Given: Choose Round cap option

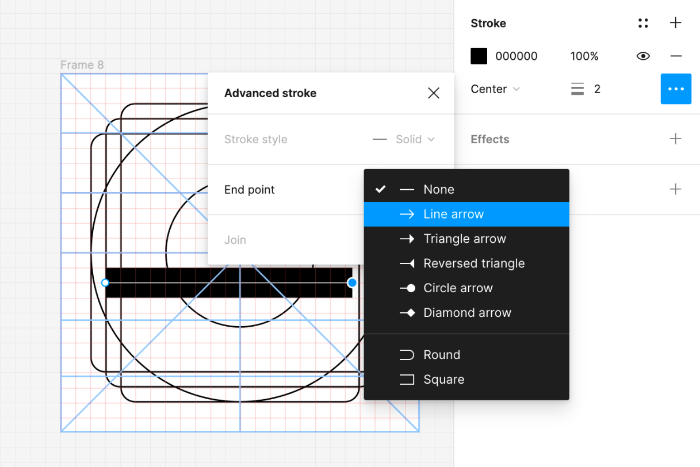Looking at the screenshot, I should (467, 355).
